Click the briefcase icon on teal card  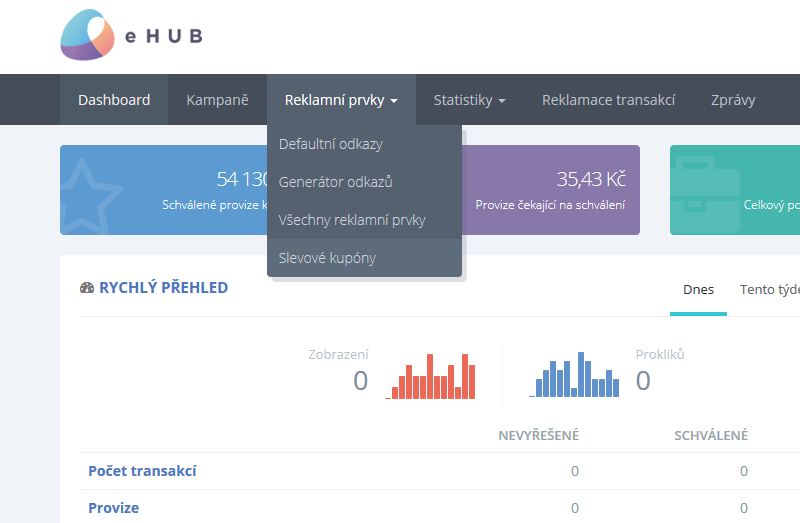click(706, 193)
